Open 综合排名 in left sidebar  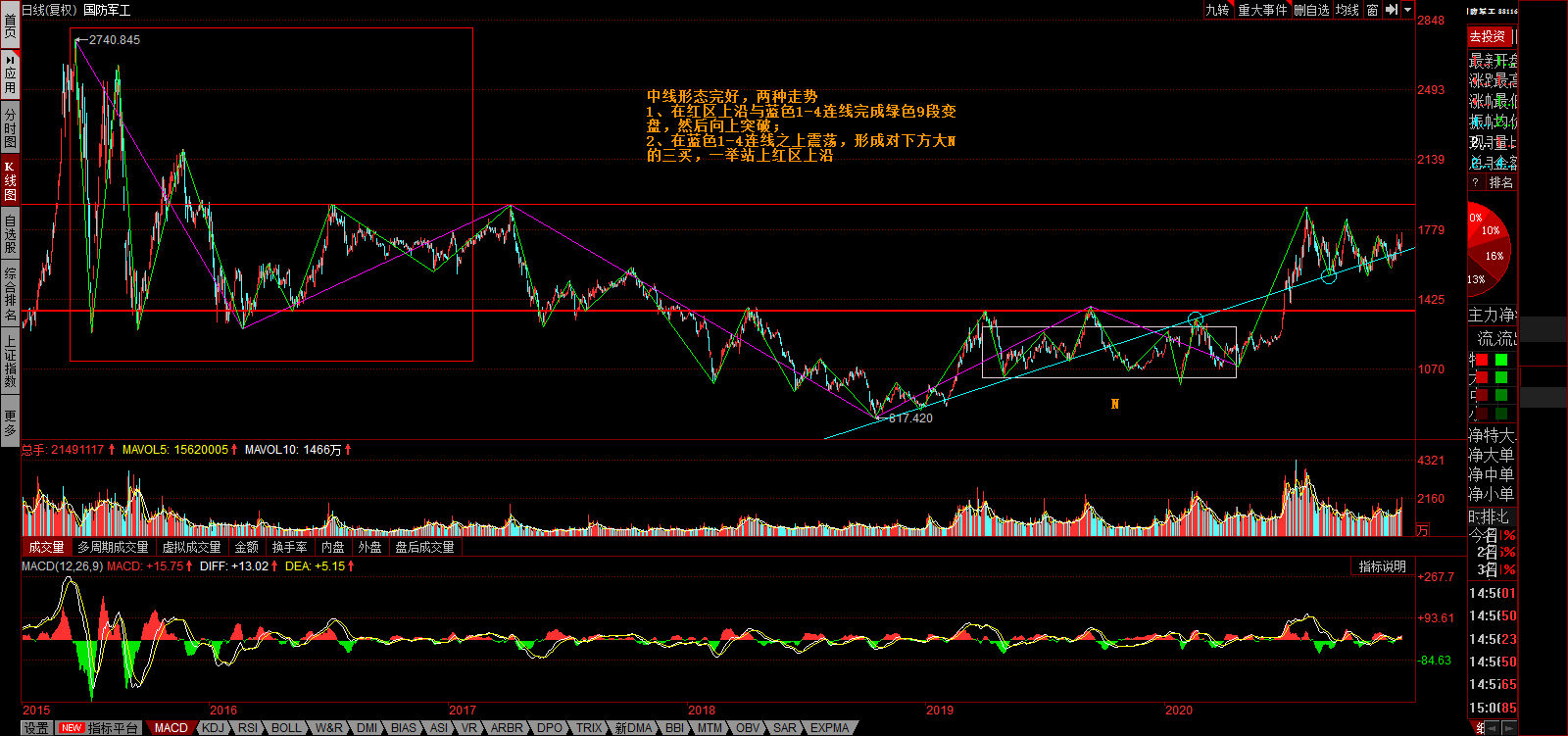[10, 294]
